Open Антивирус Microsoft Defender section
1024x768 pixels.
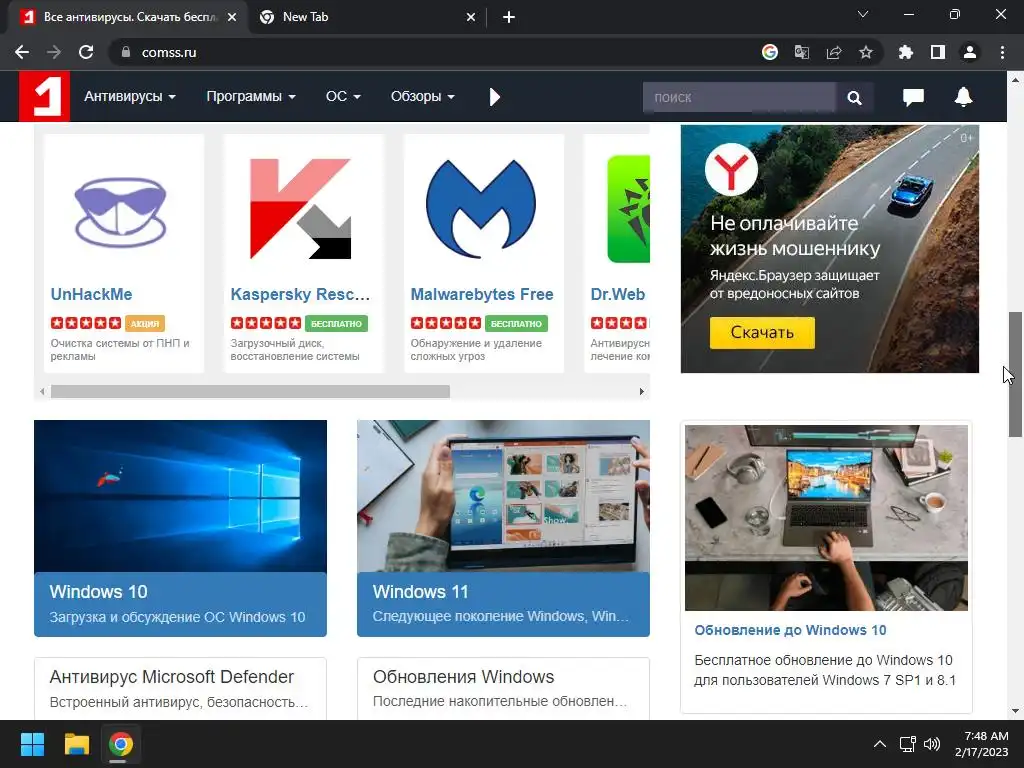172,677
